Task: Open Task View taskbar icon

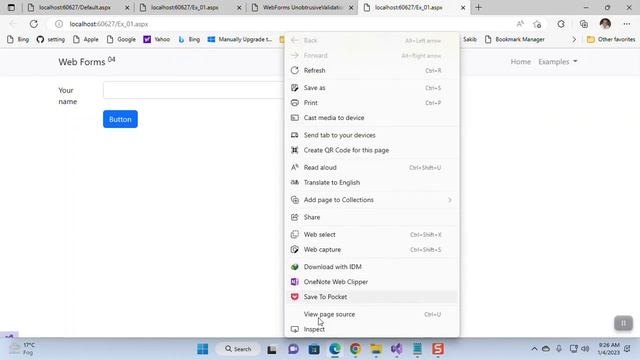Action: pos(272,349)
